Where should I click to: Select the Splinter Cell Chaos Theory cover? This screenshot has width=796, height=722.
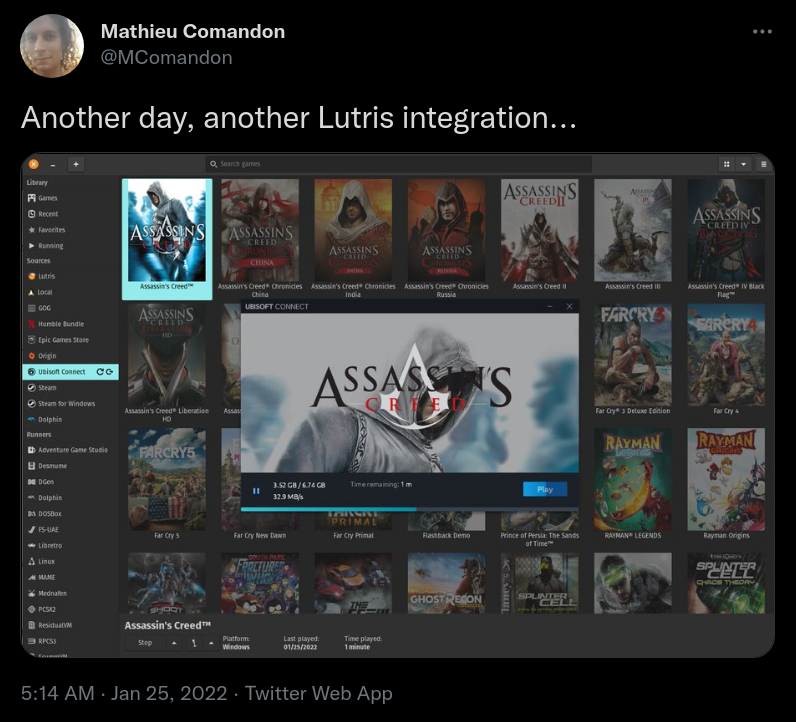pyautogui.click(x=726, y=583)
